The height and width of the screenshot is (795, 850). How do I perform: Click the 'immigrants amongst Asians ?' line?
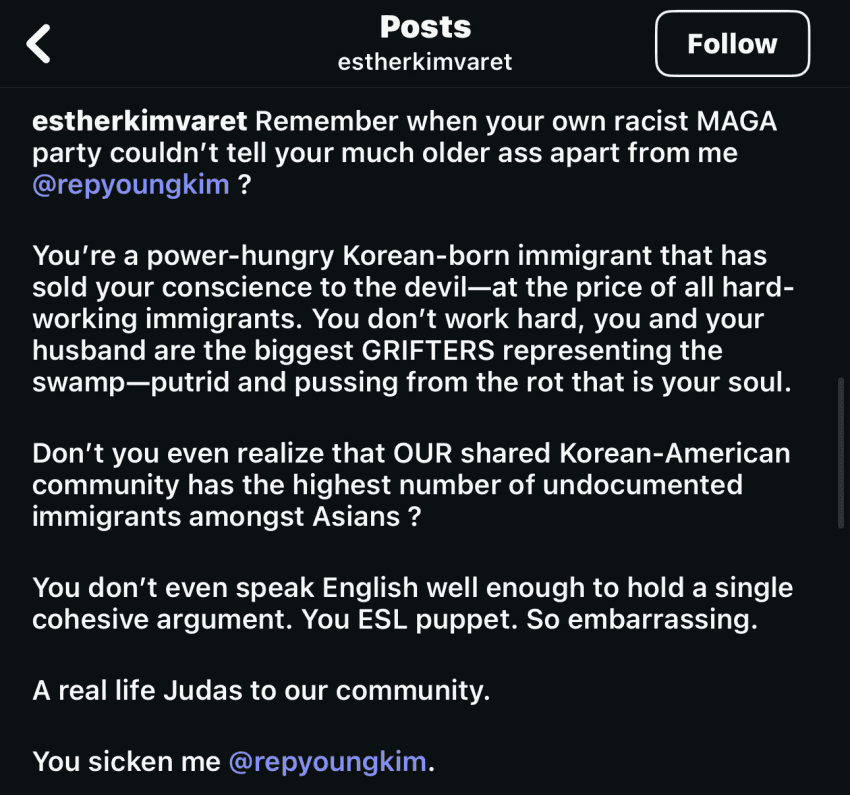coord(226,516)
